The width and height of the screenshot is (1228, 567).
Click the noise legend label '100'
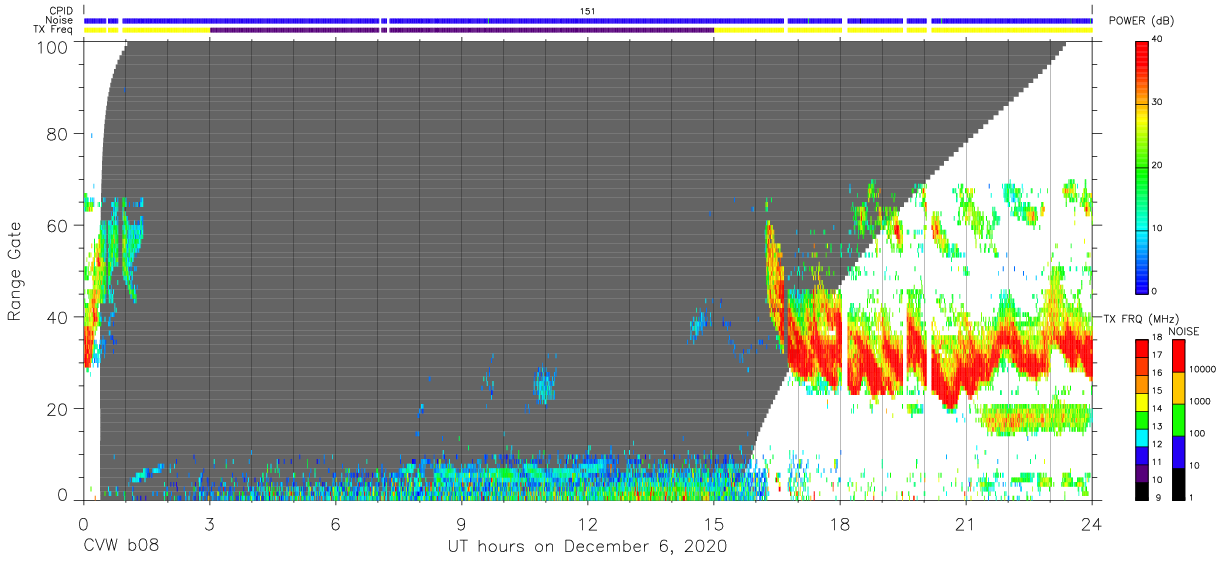point(1195,433)
